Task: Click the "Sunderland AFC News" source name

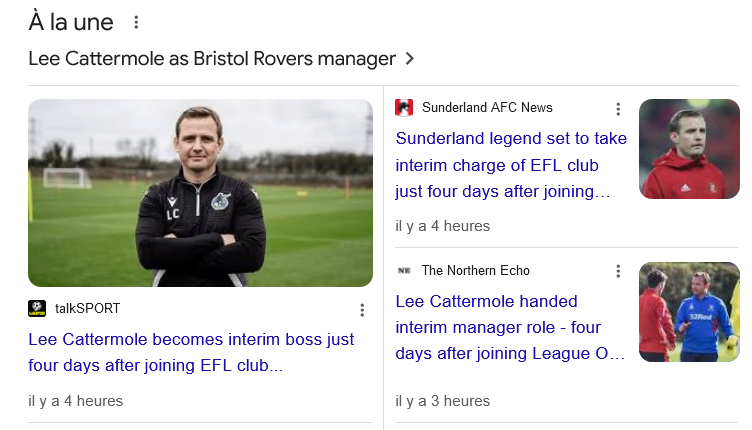Action: tap(487, 108)
